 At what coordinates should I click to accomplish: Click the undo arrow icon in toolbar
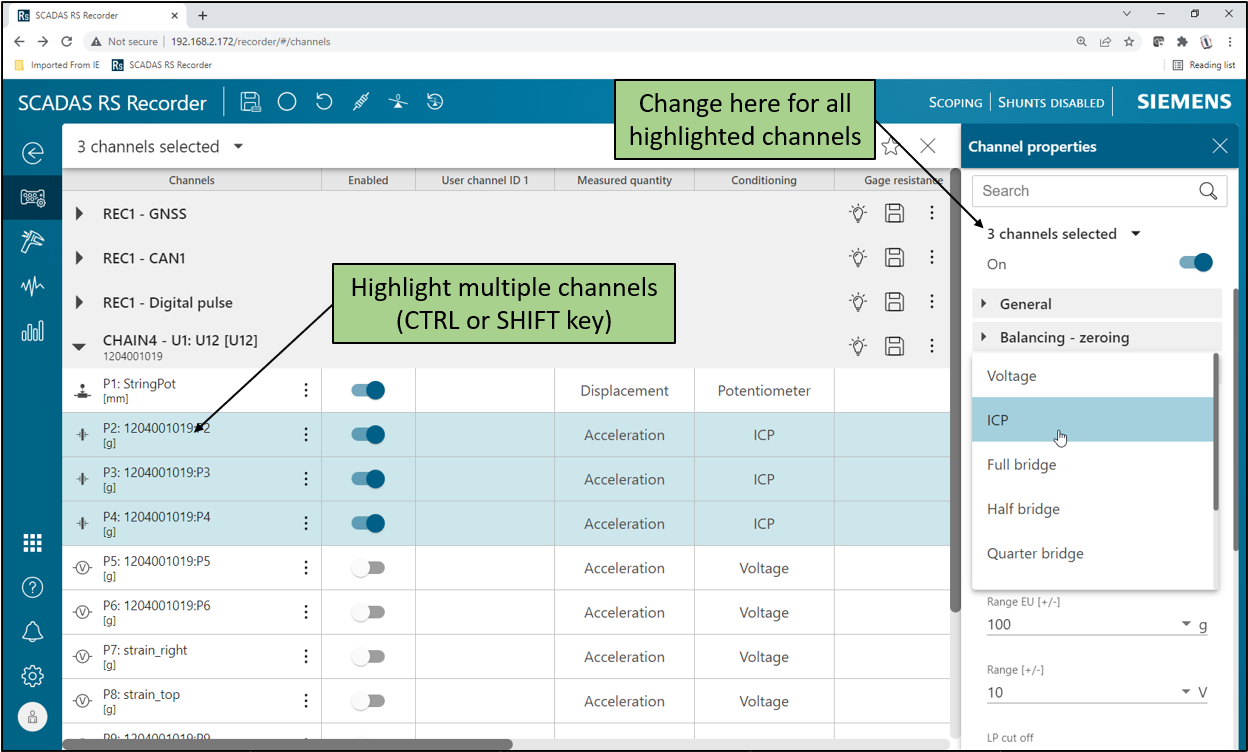(x=324, y=102)
